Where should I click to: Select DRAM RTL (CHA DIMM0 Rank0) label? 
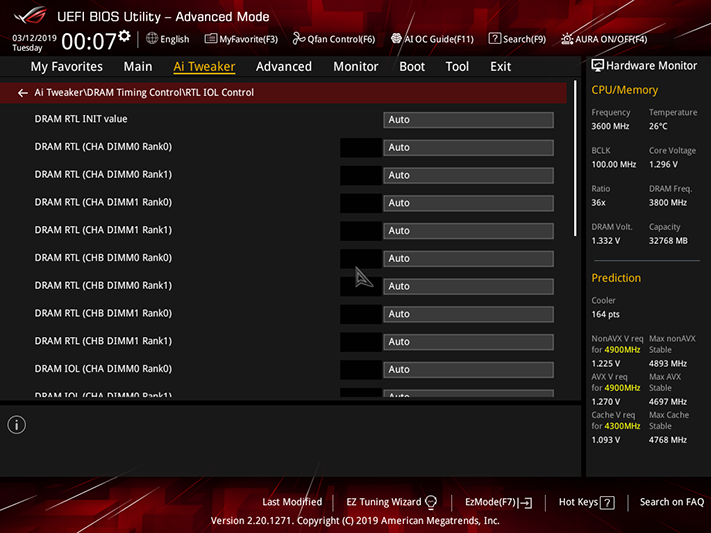pos(103,147)
